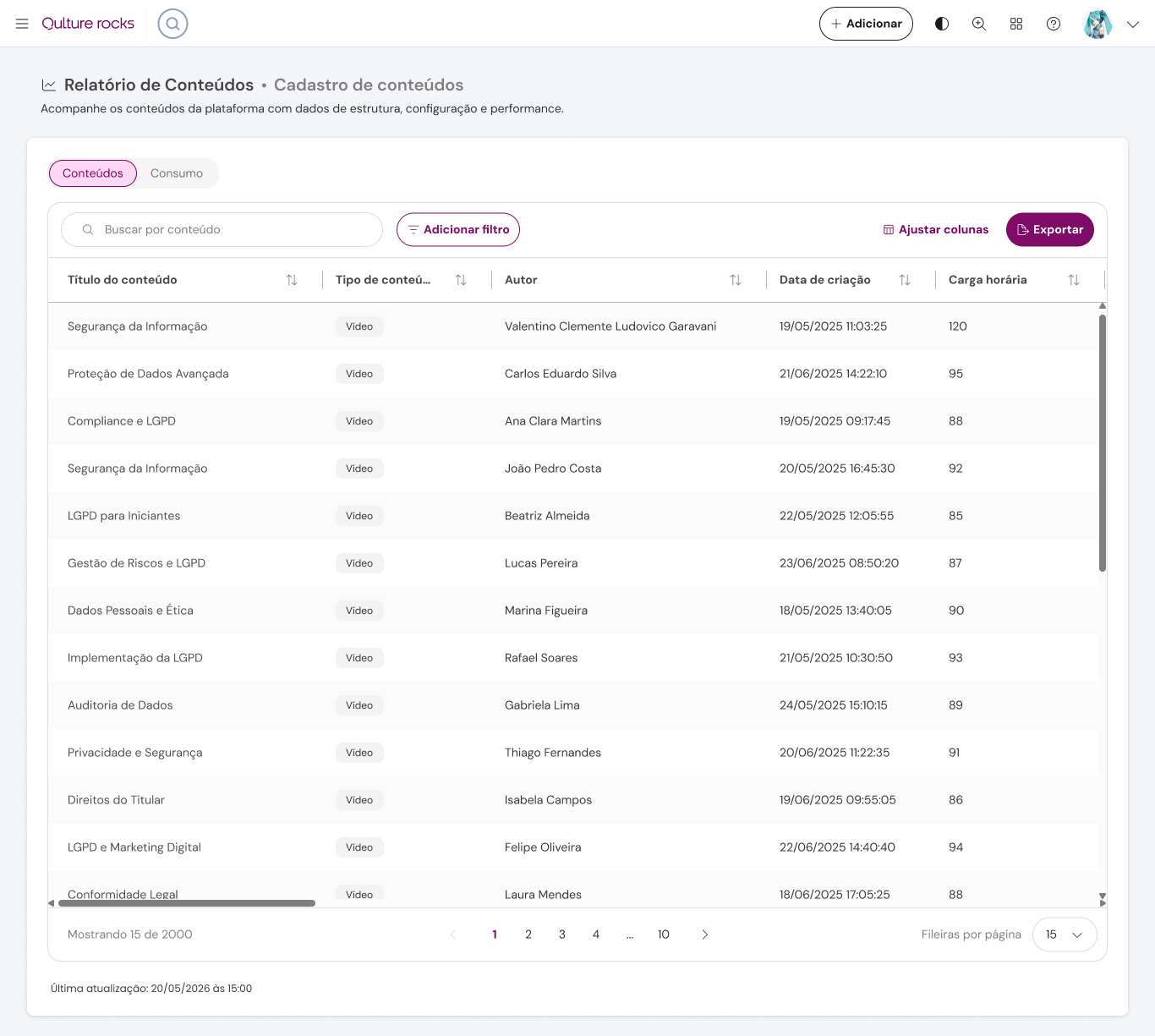Click the Buscar por conteúdo search field

[x=222, y=229]
